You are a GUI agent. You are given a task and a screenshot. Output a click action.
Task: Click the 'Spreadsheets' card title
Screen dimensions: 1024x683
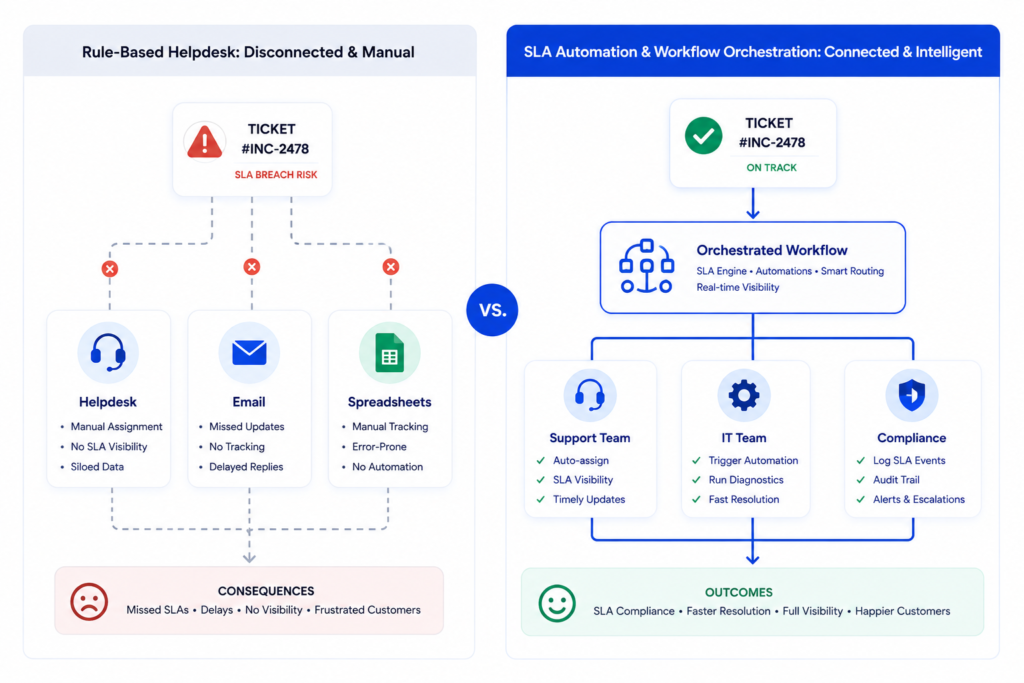tap(389, 402)
